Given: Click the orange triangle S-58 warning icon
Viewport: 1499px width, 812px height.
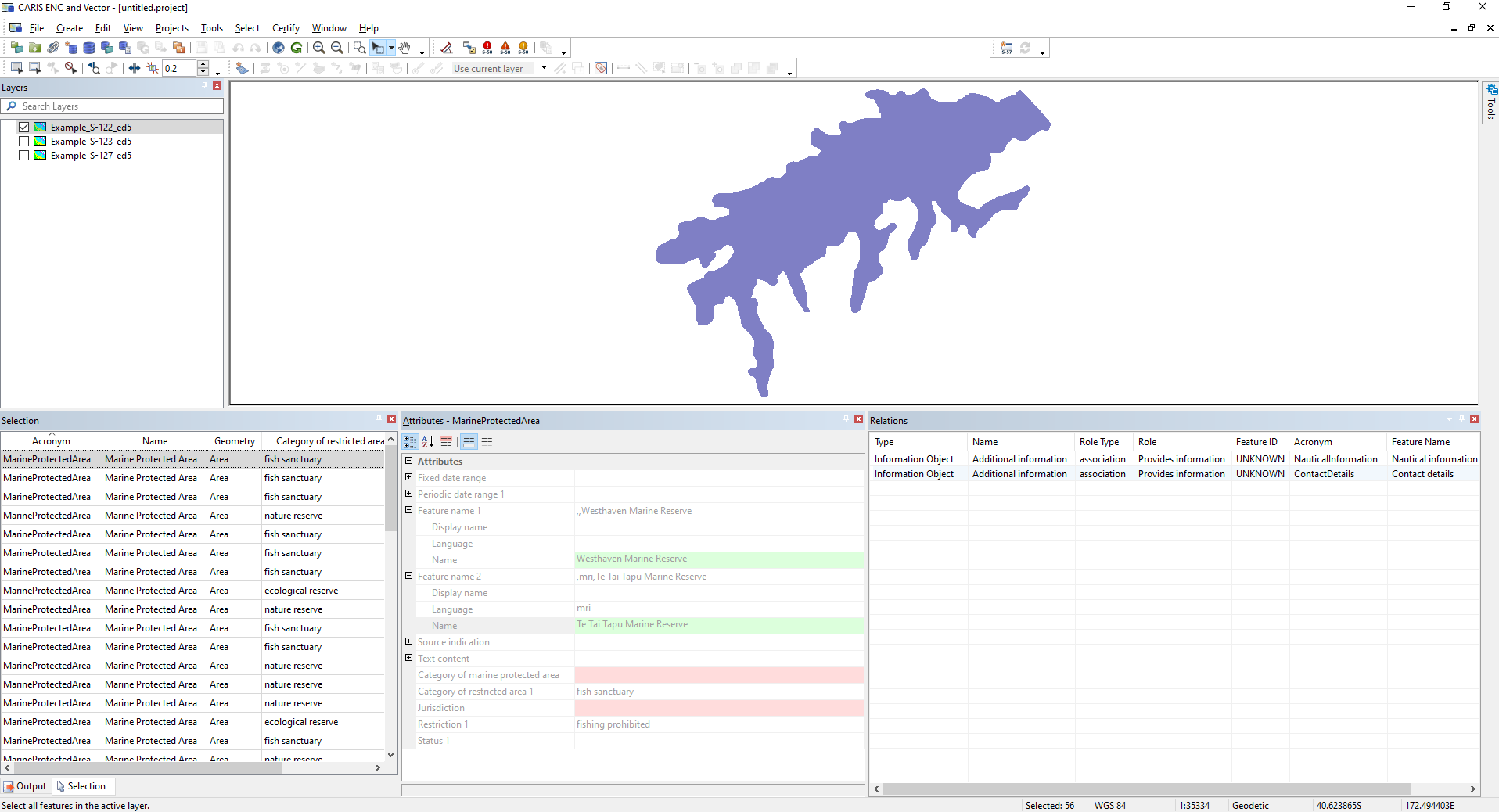Looking at the screenshot, I should click(x=505, y=48).
